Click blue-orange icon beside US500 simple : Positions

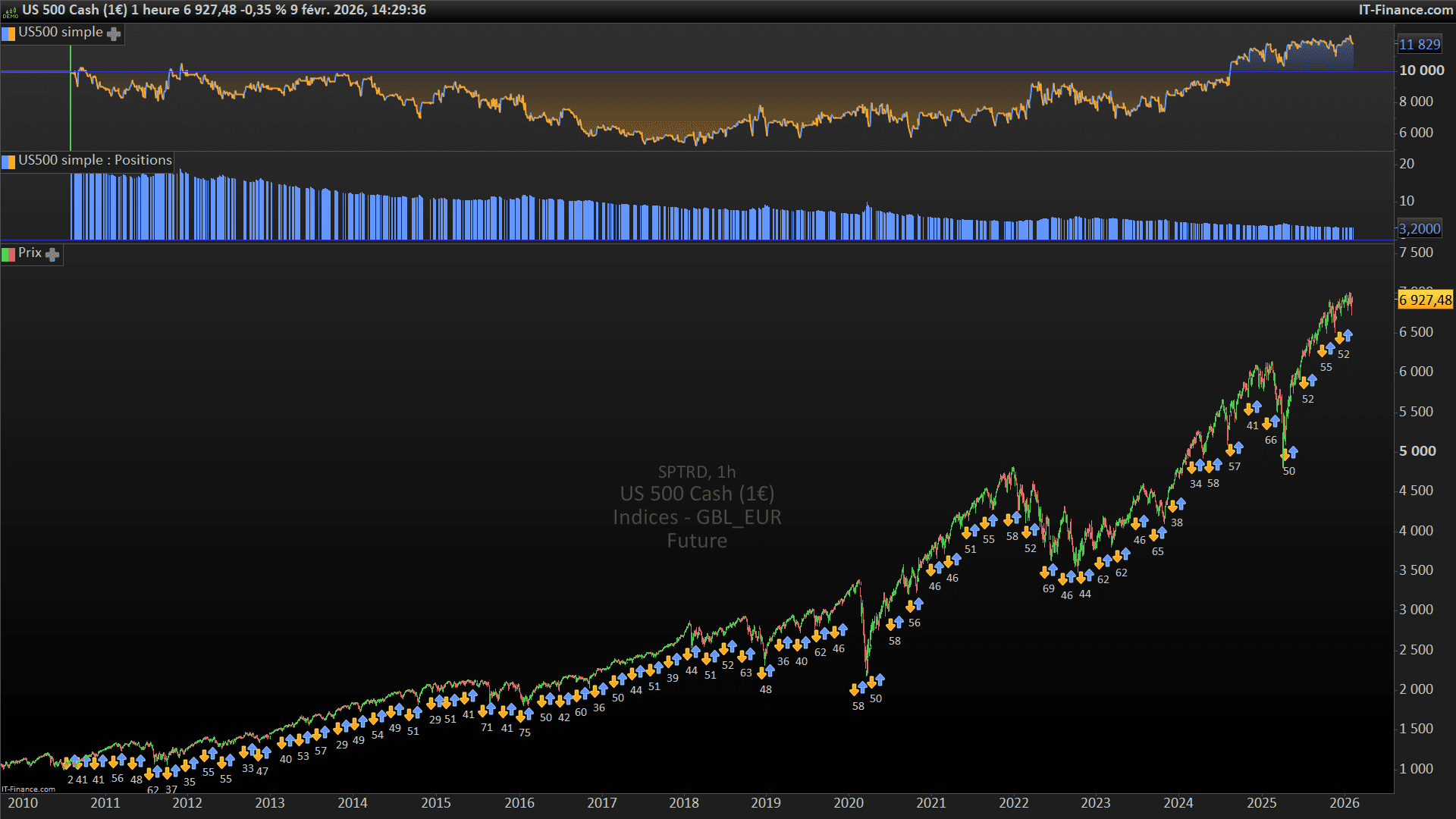pos(8,162)
